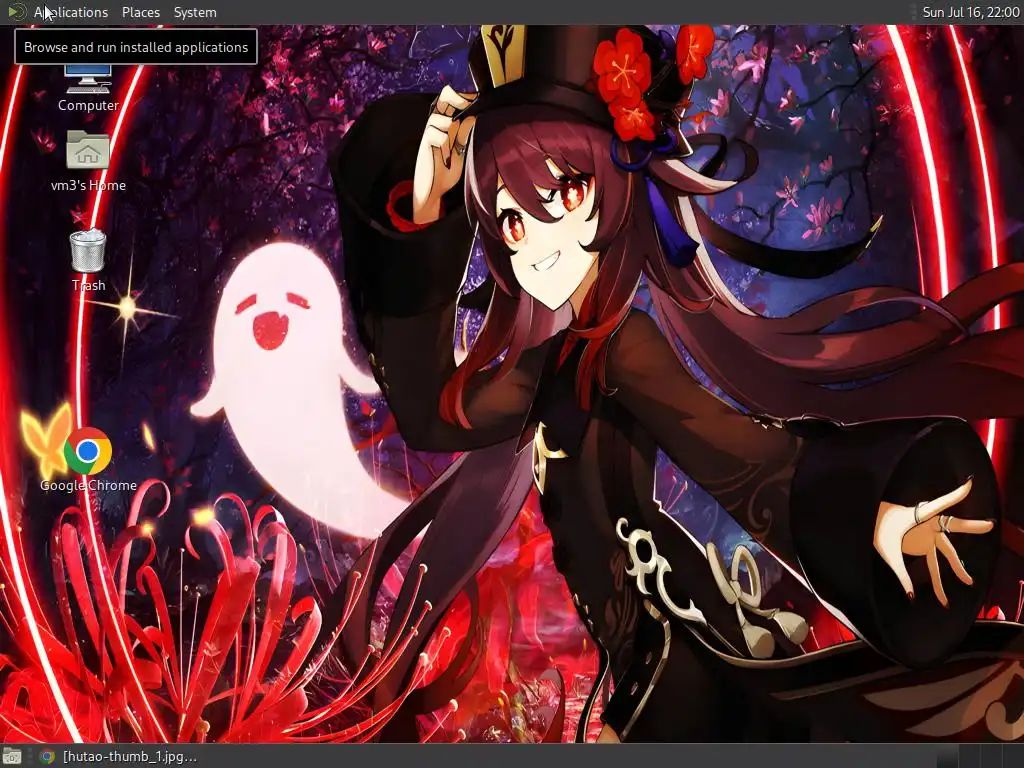The image size is (1024, 768).
Task: Open the Applications menu
Action: click(x=71, y=12)
